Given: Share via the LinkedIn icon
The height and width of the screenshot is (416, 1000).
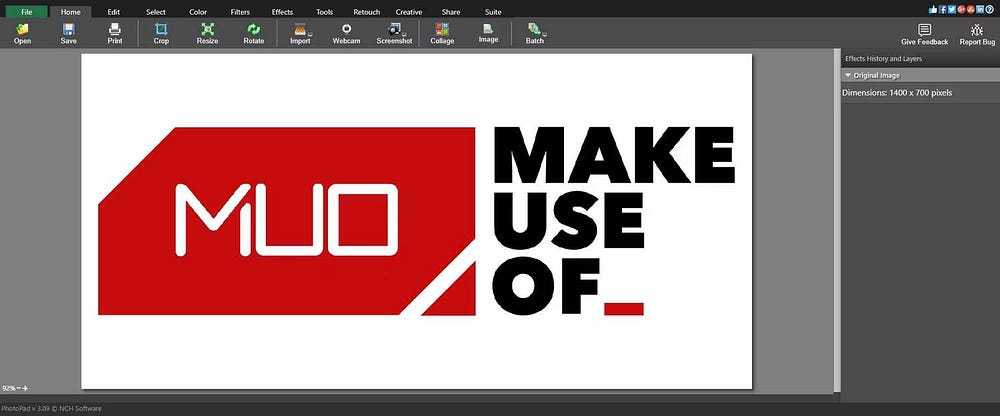Looking at the screenshot, I should click(x=980, y=10).
